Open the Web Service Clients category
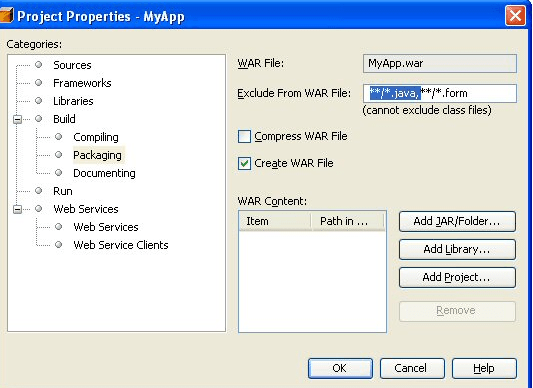The width and height of the screenshot is (533, 388). point(121,245)
